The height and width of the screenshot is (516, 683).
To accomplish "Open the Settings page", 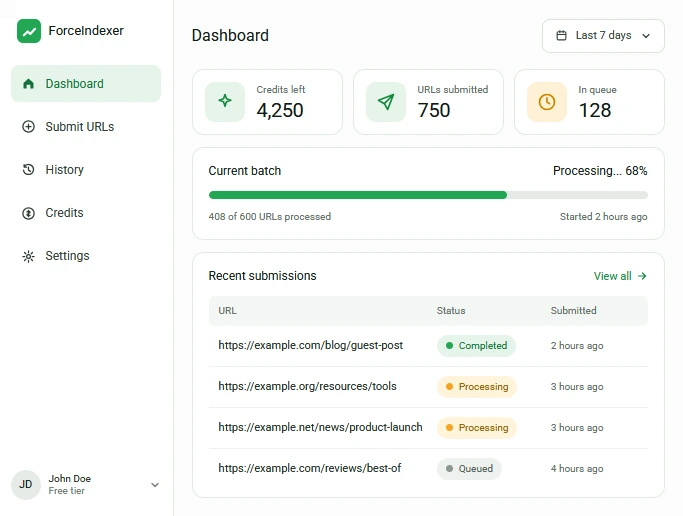I will (86, 256).
